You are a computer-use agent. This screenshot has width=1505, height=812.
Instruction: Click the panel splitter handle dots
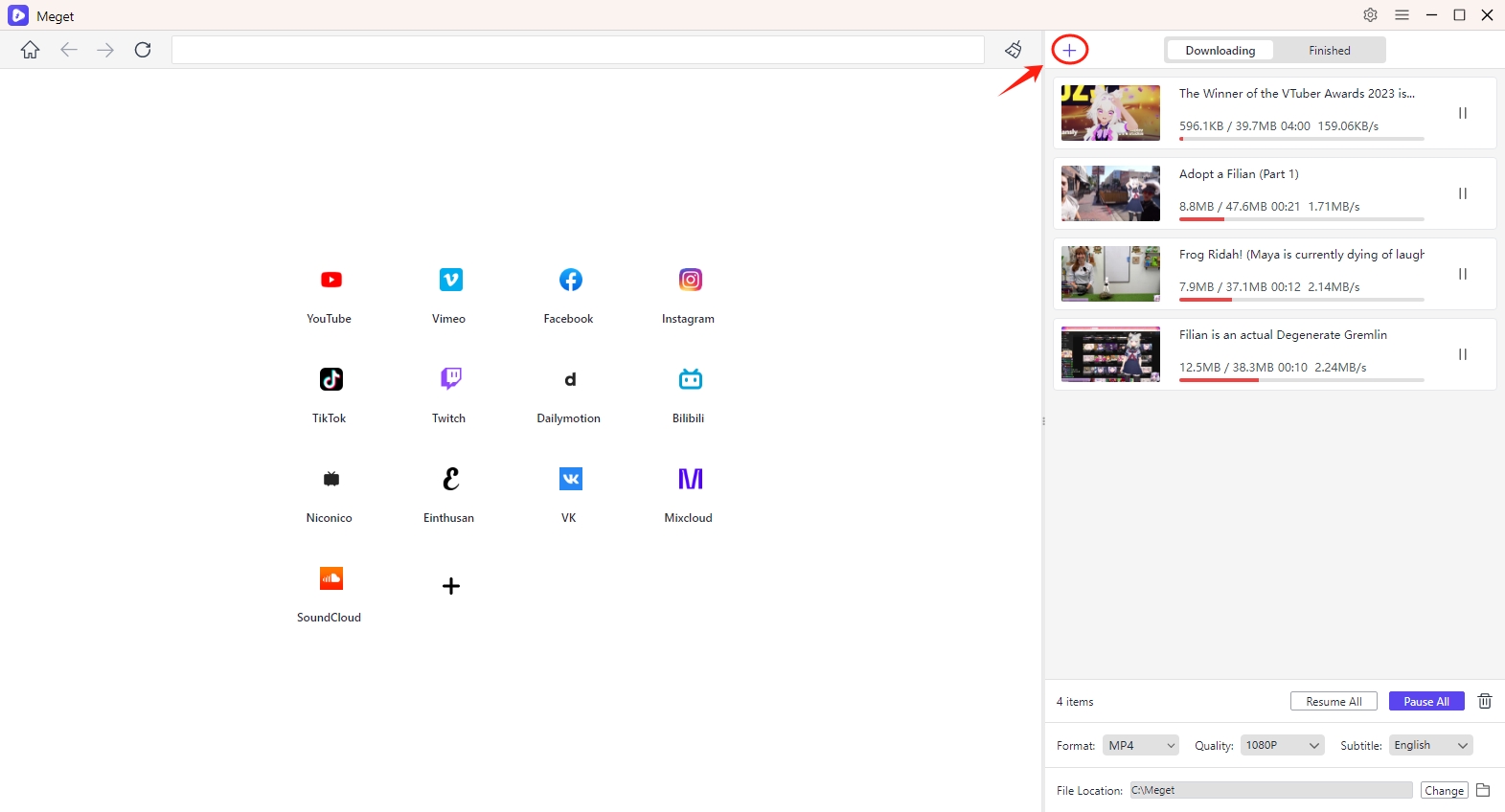coord(1043,421)
